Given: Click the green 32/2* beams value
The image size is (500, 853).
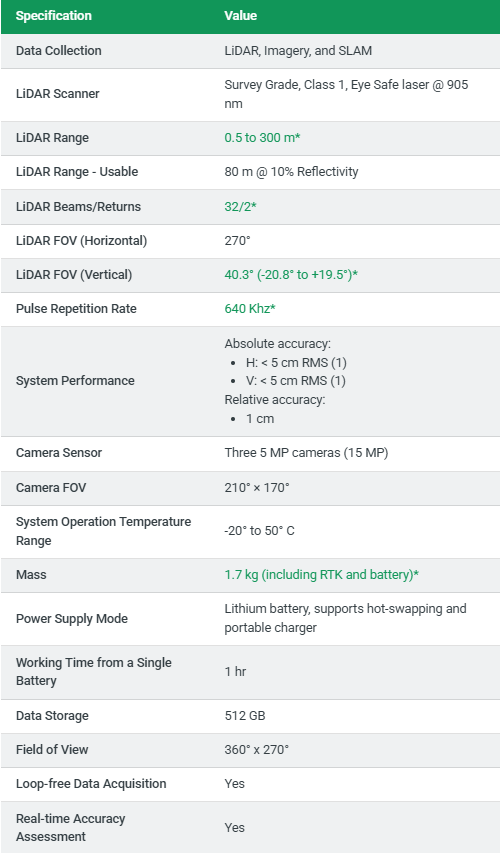Looking at the screenshot, I should pos(240,207).
